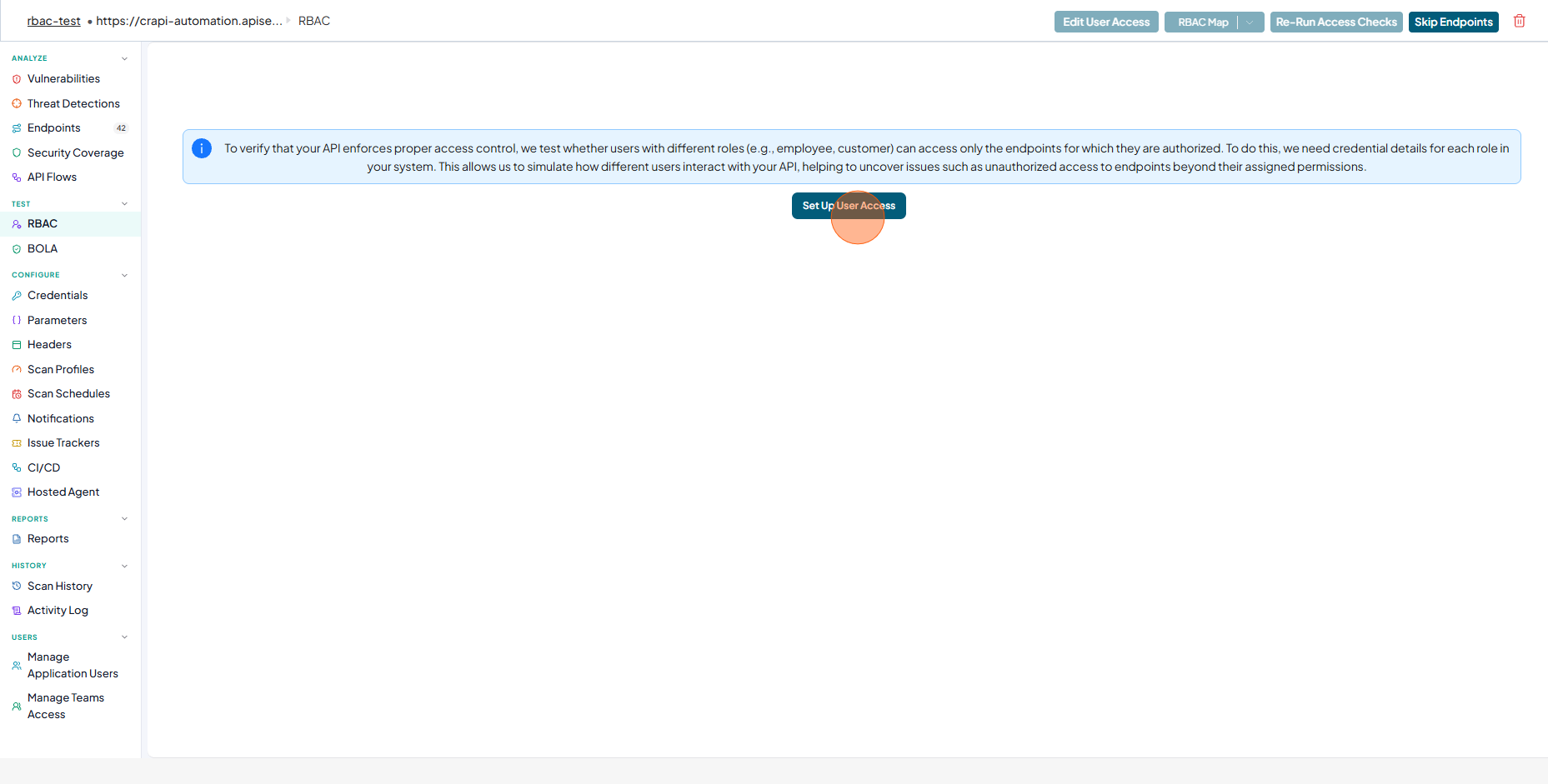Click the RBAC breadcrumb label
Image resolution: width=1548 pixels, height=784 pixels.
pyautogui.click(x=314, y=21)
